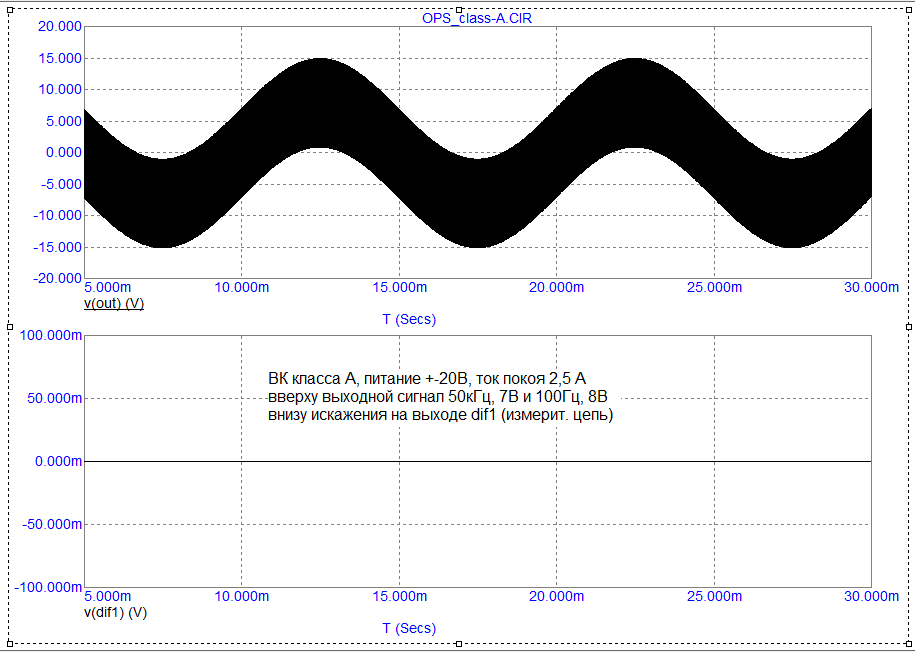Click the 10.000 value on upper Y axis

[x=60, y=89]
